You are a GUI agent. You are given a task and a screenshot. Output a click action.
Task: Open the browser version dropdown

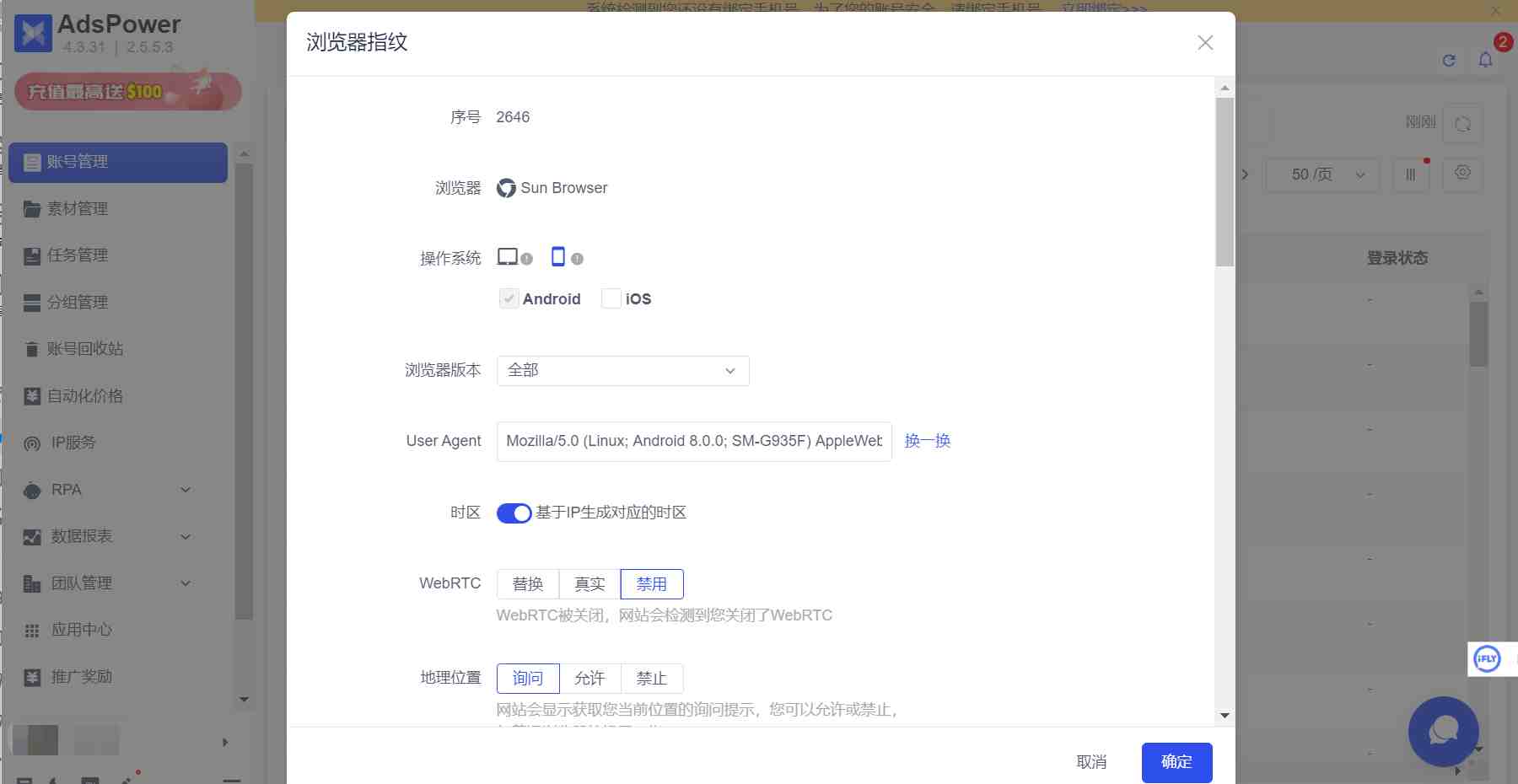tap(622, 371)
